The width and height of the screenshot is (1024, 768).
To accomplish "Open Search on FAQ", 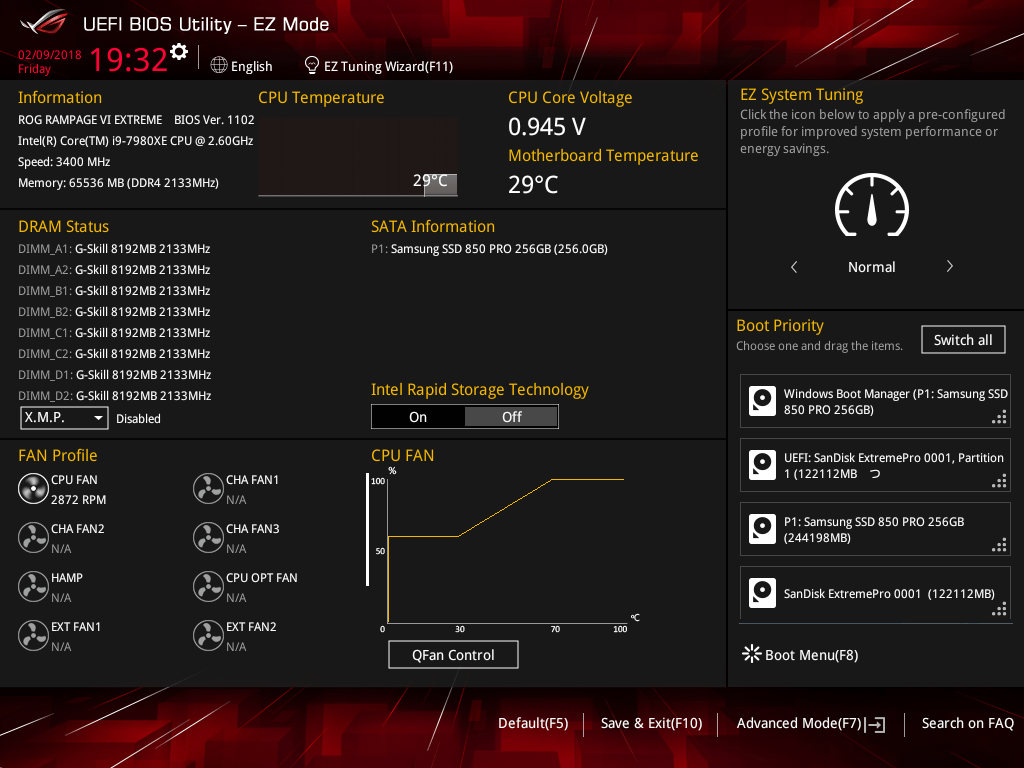I will 967,723.
